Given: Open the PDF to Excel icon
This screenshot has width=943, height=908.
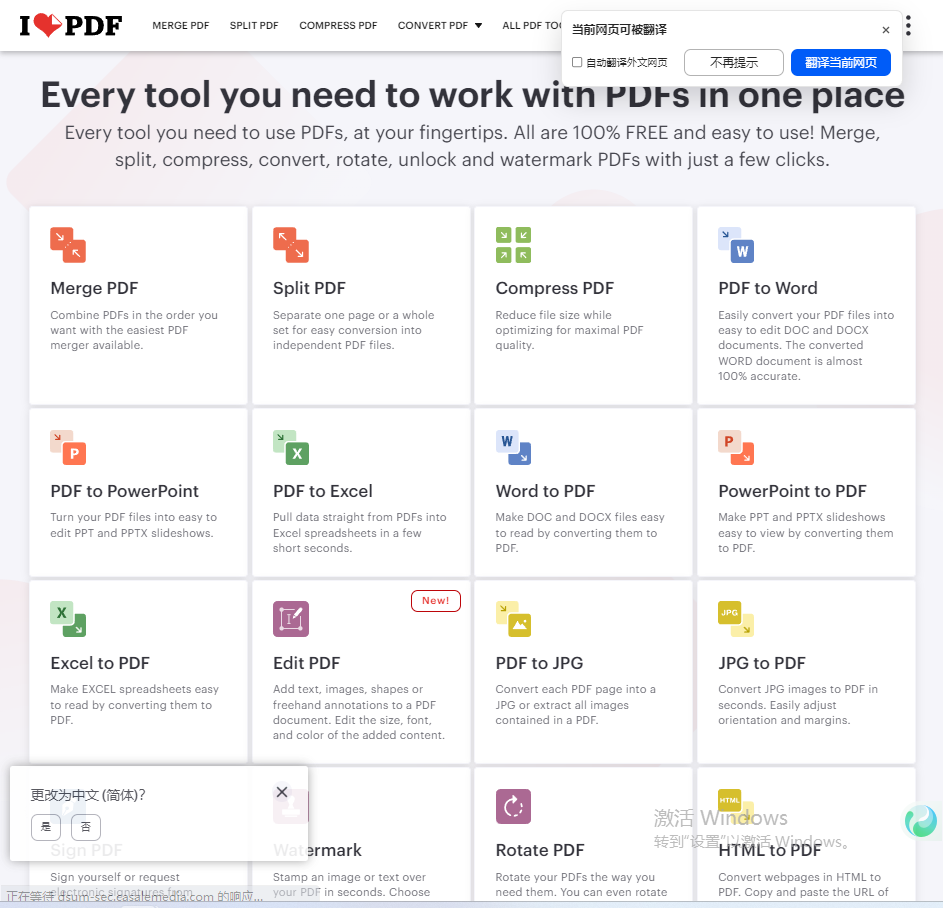Looking at the screenshot, I should click(290, 447).
